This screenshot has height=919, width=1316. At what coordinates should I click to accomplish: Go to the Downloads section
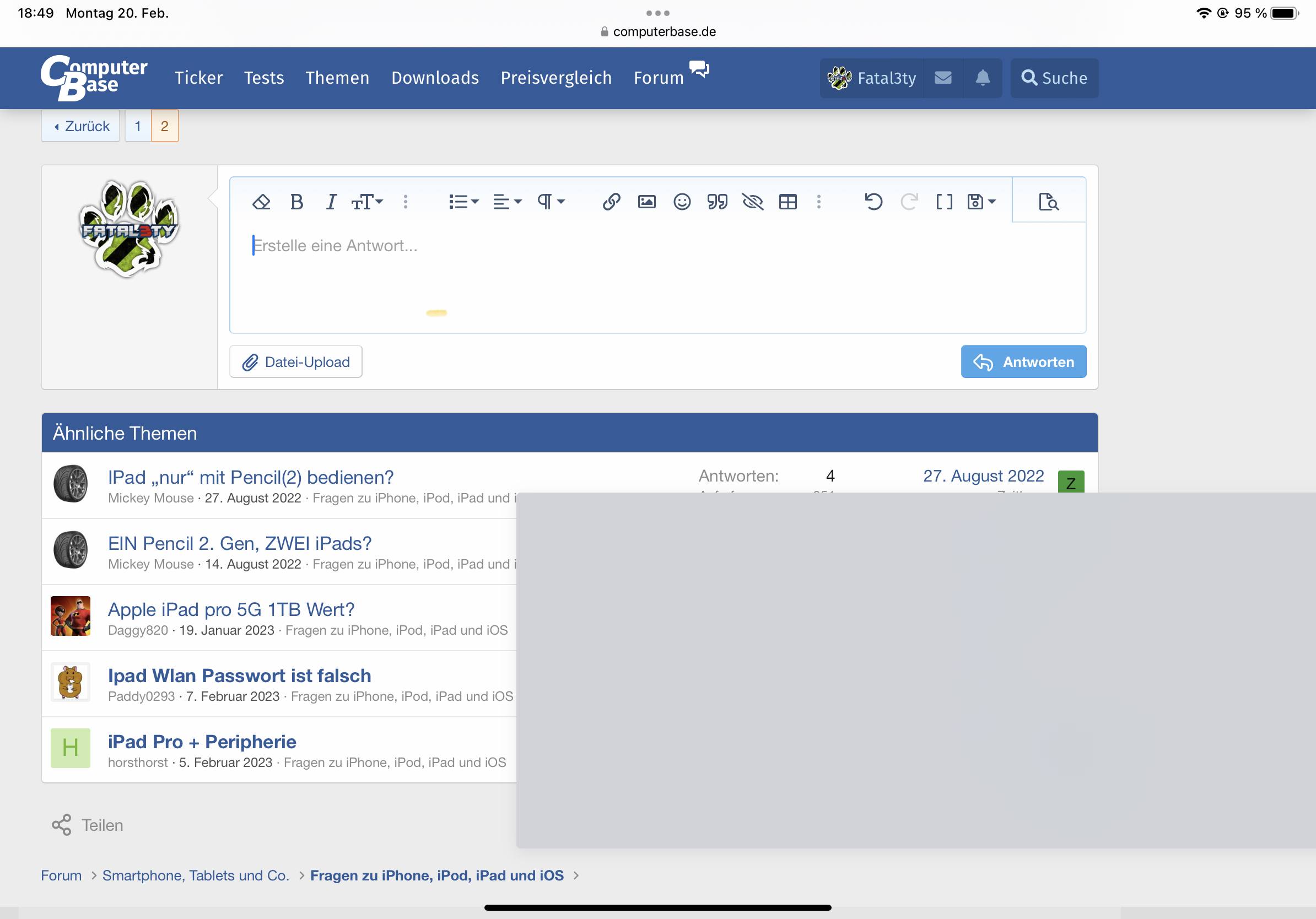point(435,78)
